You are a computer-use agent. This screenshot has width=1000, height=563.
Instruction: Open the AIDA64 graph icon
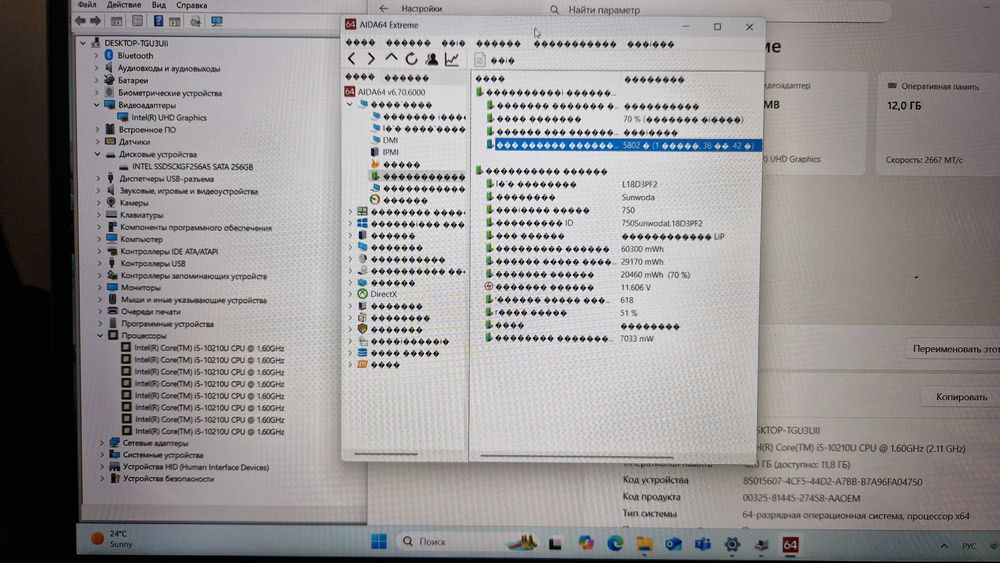tap(452, 59)
